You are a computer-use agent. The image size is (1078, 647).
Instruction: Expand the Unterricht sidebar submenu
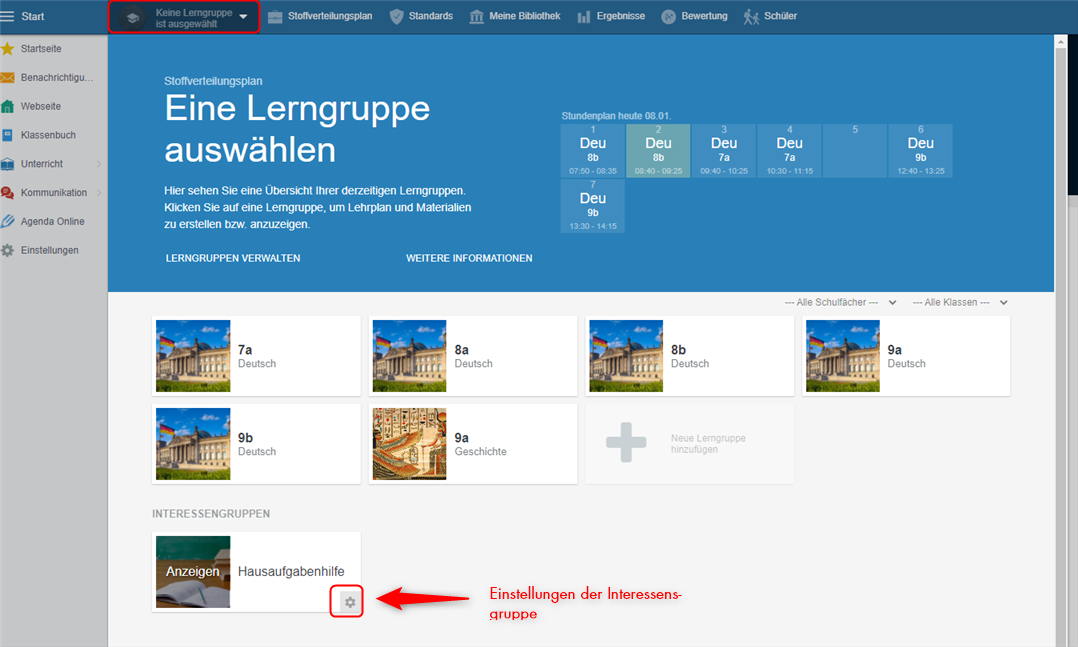tap(98, 164)
